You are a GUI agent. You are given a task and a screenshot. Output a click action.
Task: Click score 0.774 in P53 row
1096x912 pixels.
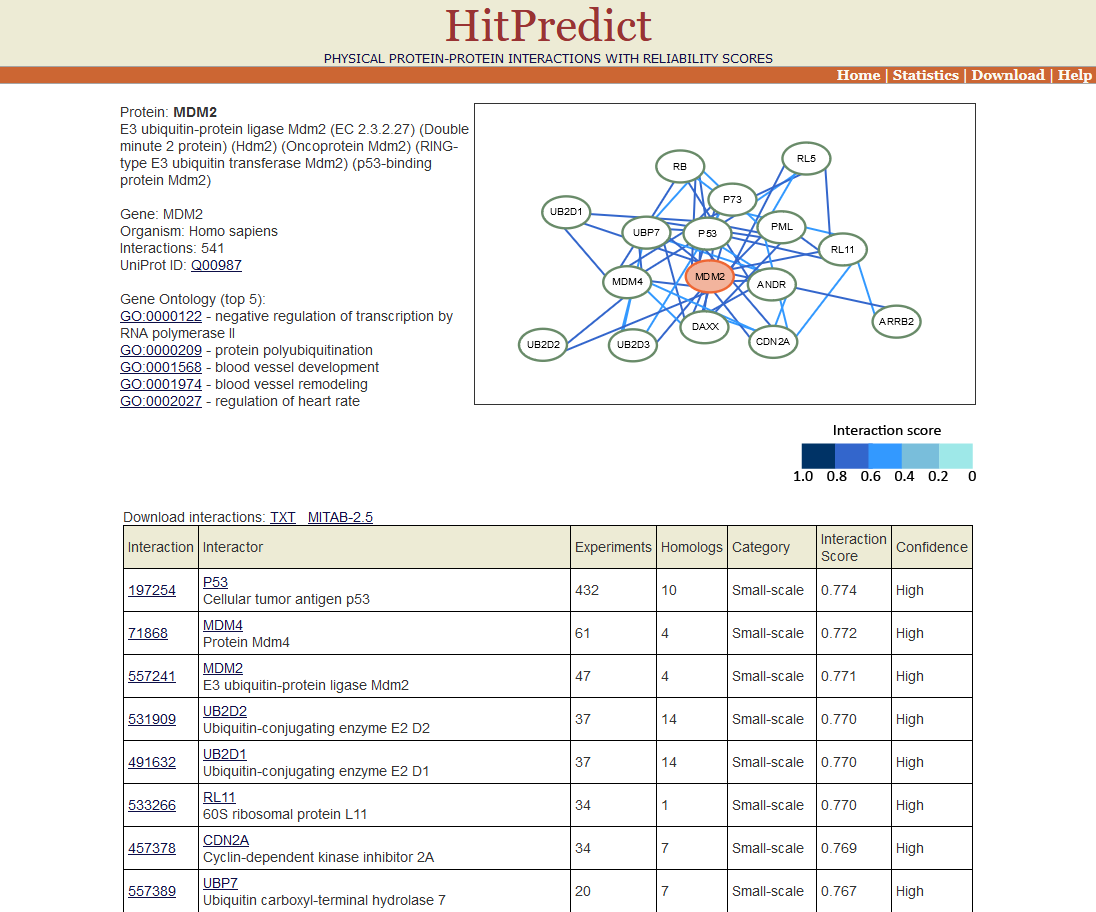[839, 591]
